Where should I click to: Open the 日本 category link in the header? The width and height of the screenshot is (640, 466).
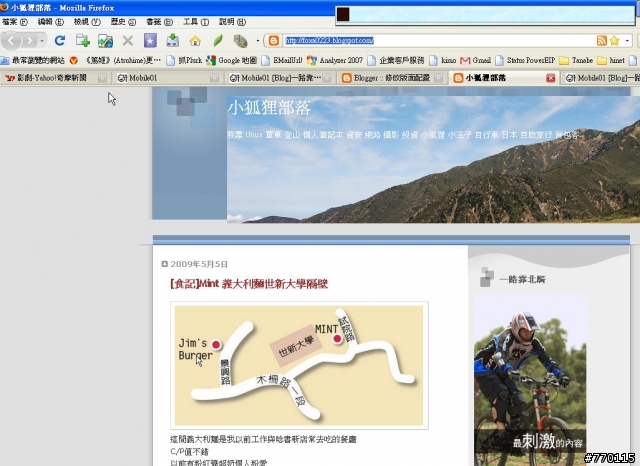[x=509, y=135]
